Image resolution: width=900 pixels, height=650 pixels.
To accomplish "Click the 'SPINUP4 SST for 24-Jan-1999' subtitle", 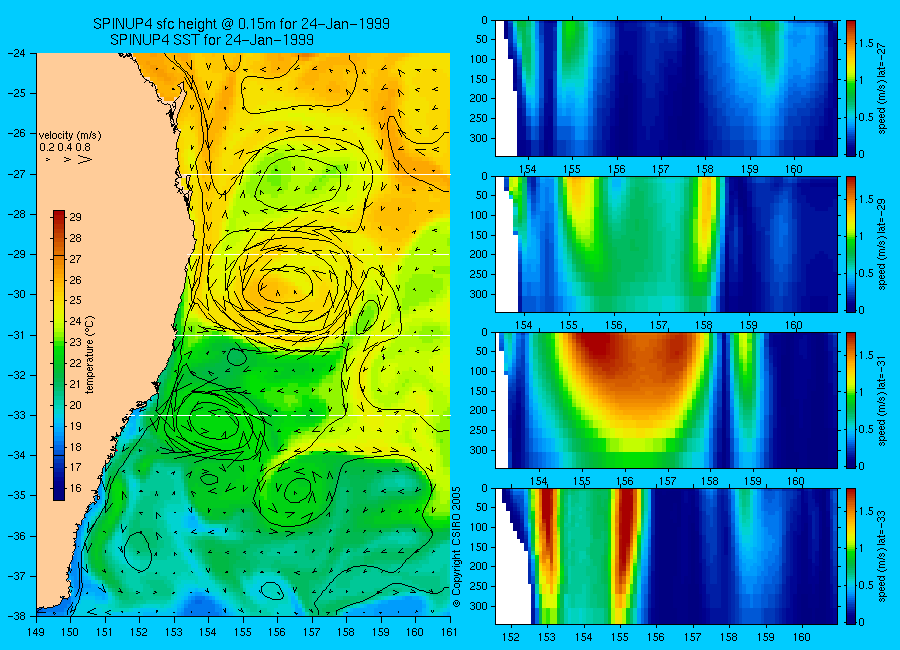I will [212, 40].
